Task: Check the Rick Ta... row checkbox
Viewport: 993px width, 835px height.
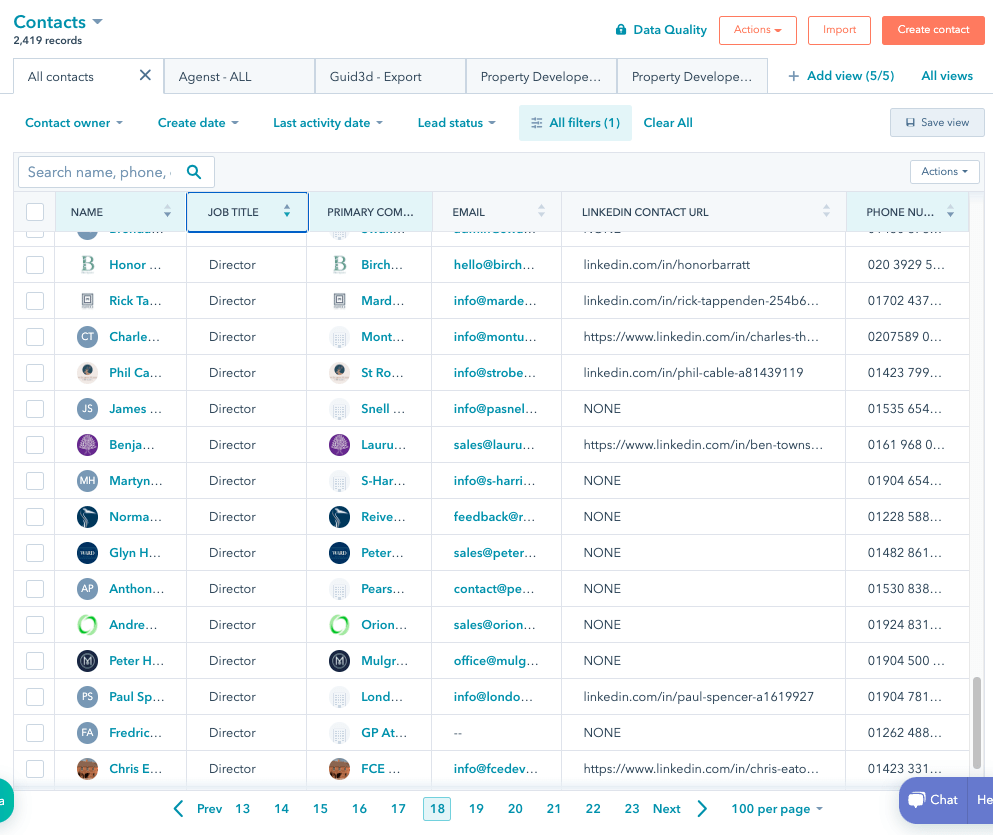Action: click(35, 301)
